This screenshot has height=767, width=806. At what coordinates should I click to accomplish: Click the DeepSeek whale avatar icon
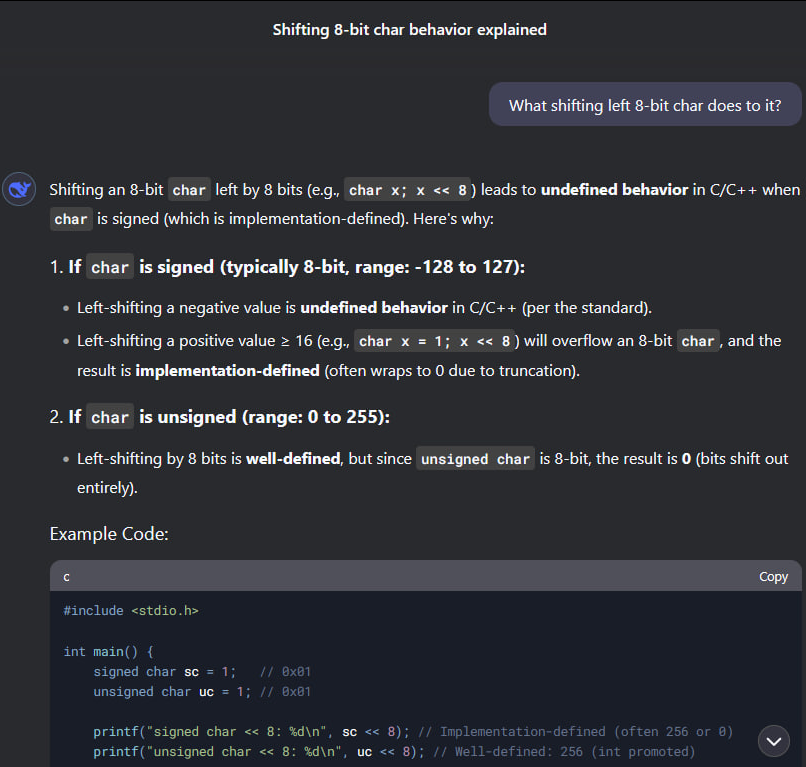point(19,189)
